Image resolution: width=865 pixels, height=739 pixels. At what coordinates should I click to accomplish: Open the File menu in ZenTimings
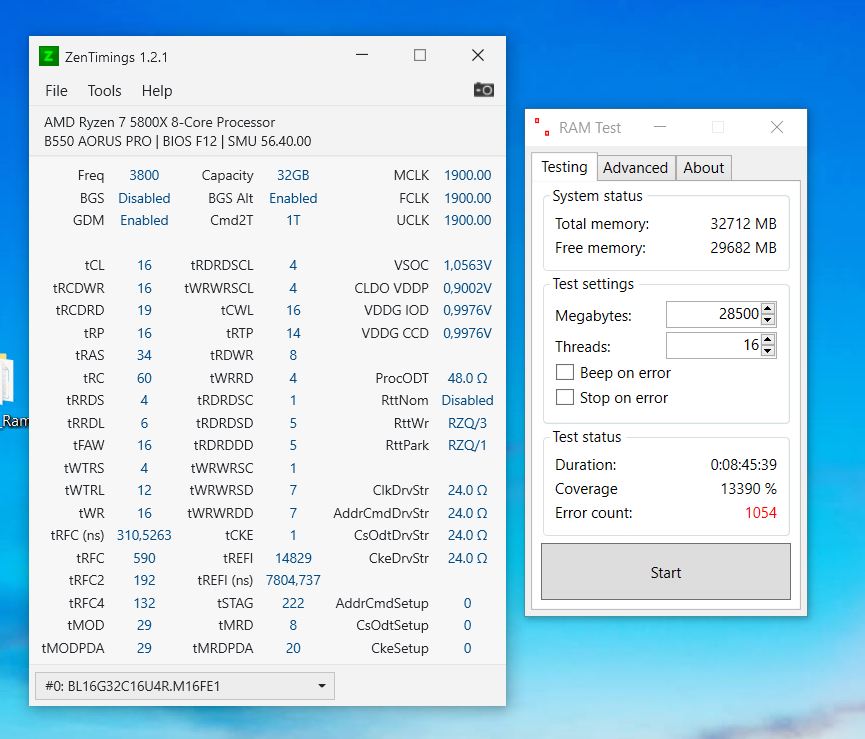56,90
